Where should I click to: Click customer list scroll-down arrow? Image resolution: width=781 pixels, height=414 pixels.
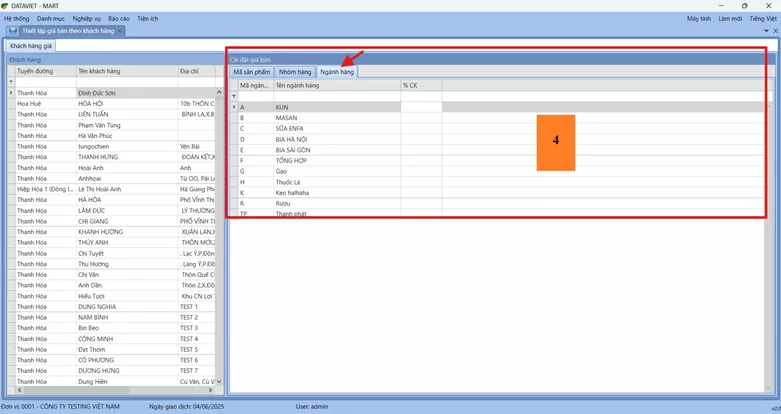tap(219, 382)
